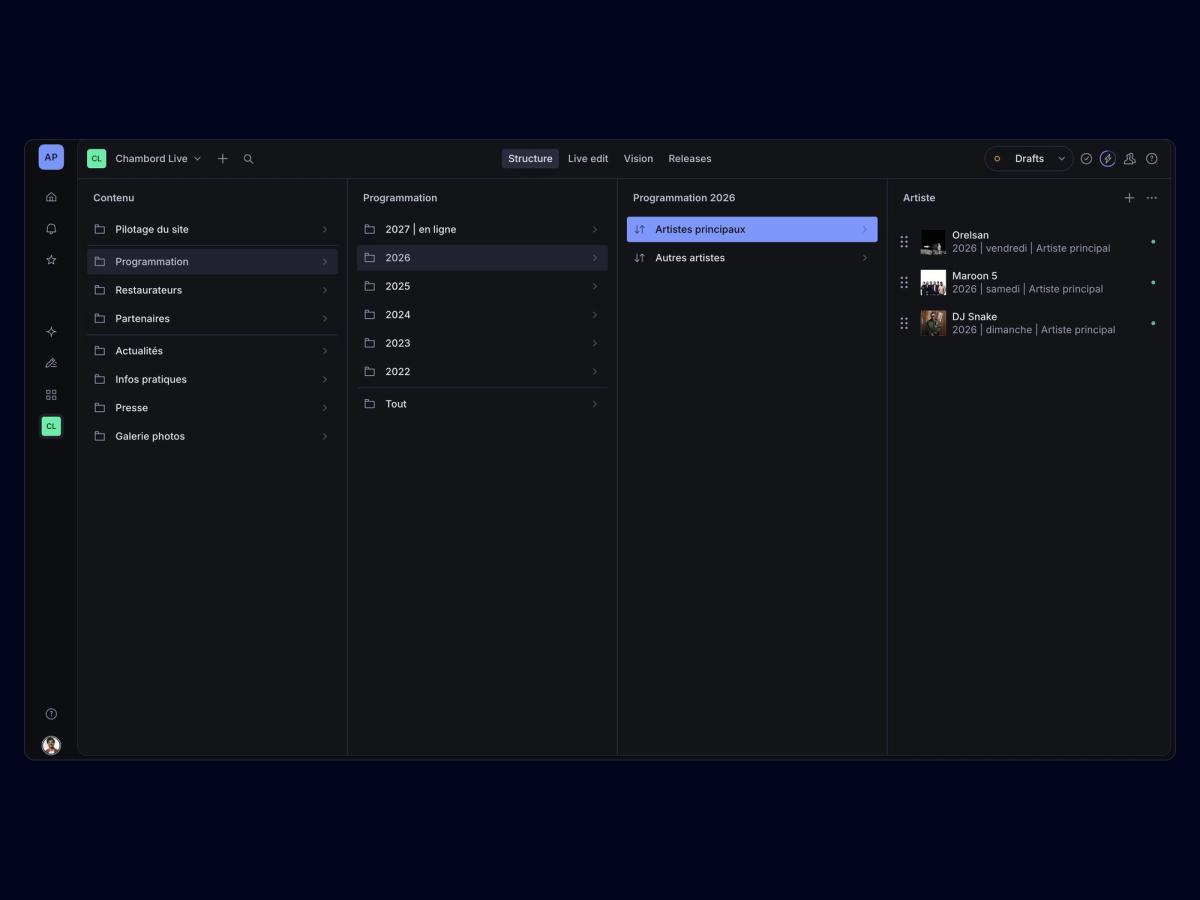Screen dimensions: 1200x900
Task: Click the chevron on the 2025 row
Action: point(595,287)
